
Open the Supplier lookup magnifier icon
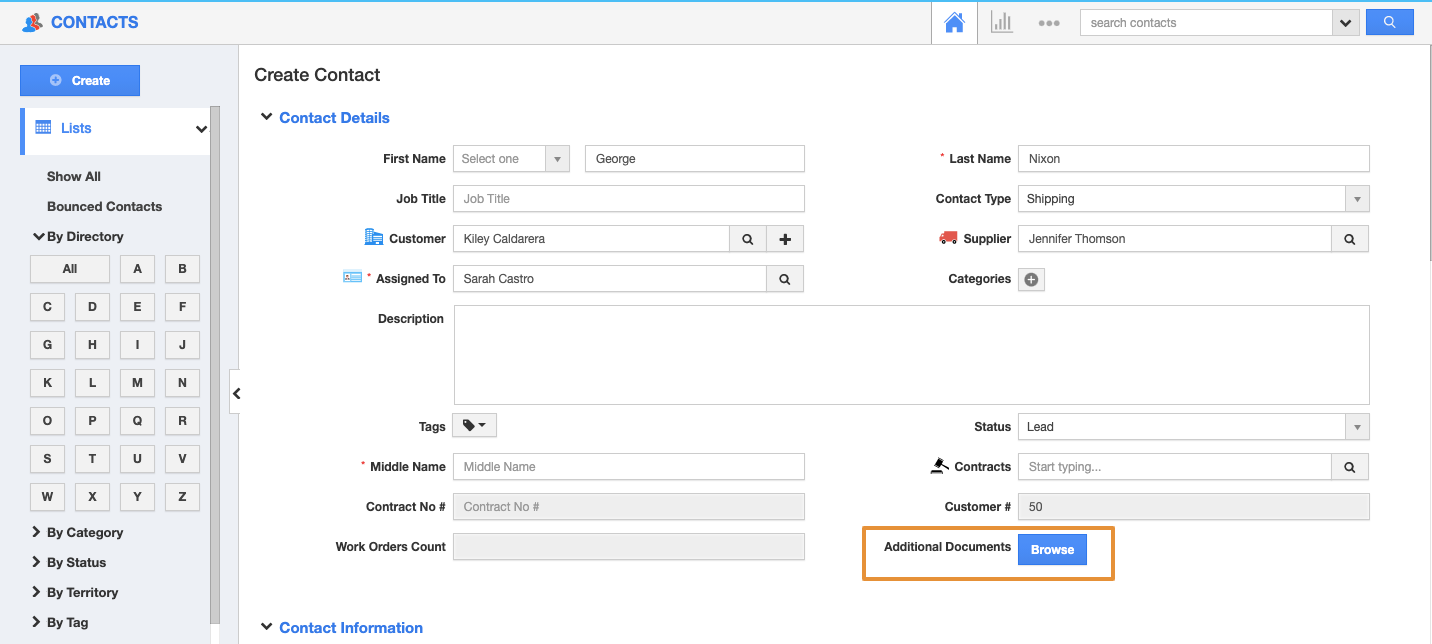point(1350,238)
